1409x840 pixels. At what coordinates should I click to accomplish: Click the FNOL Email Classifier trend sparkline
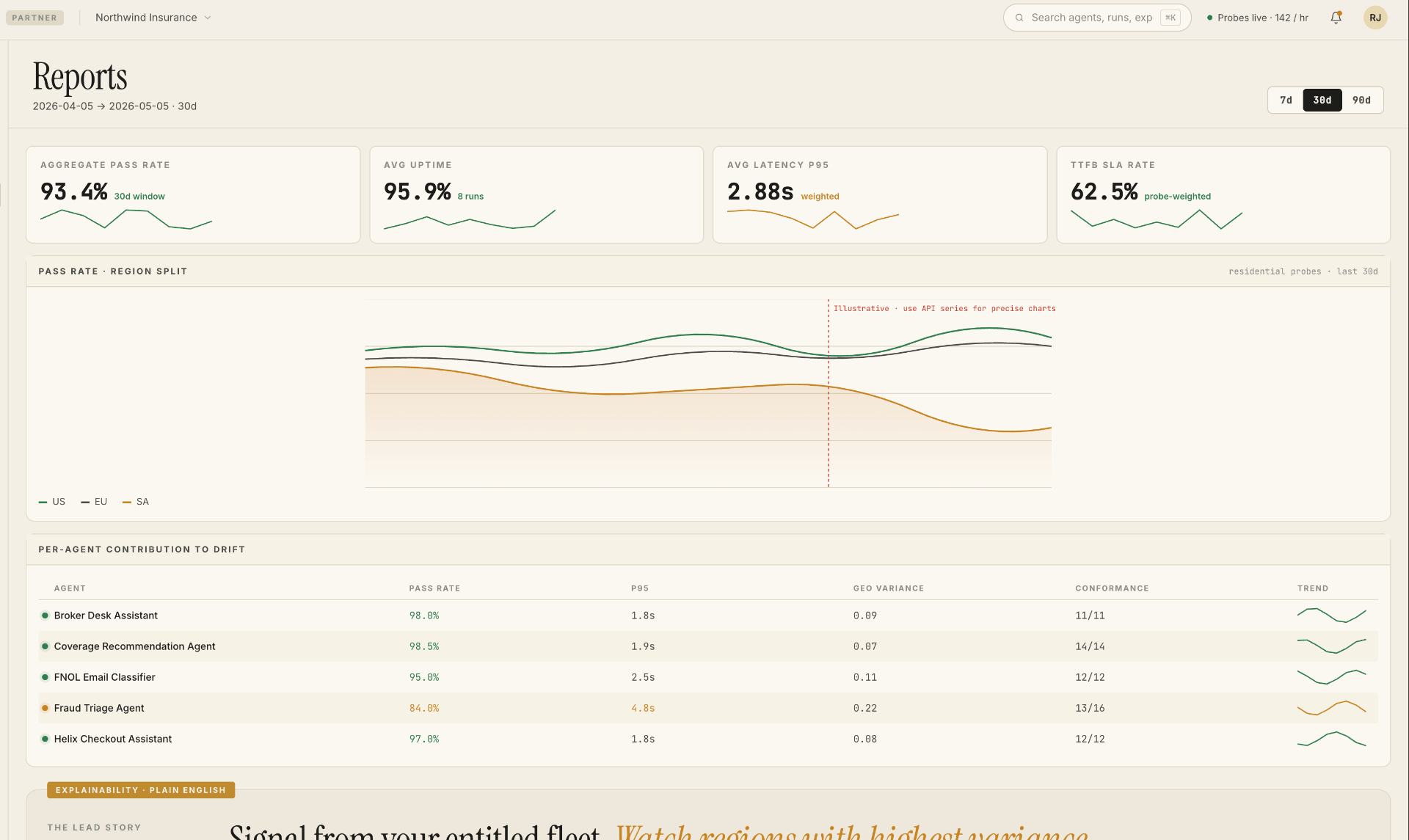click(x=1332, y=677)
